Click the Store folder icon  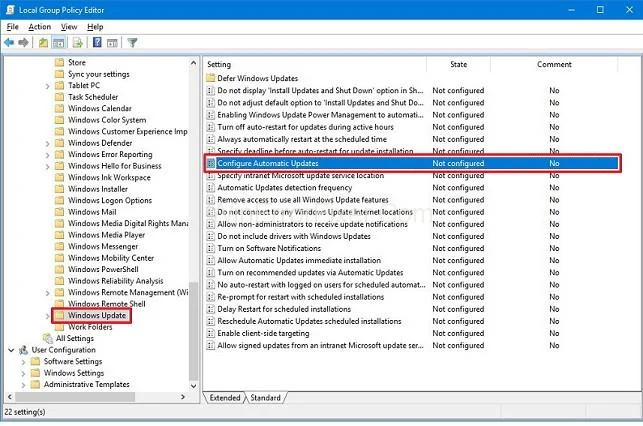pos(59,62)
